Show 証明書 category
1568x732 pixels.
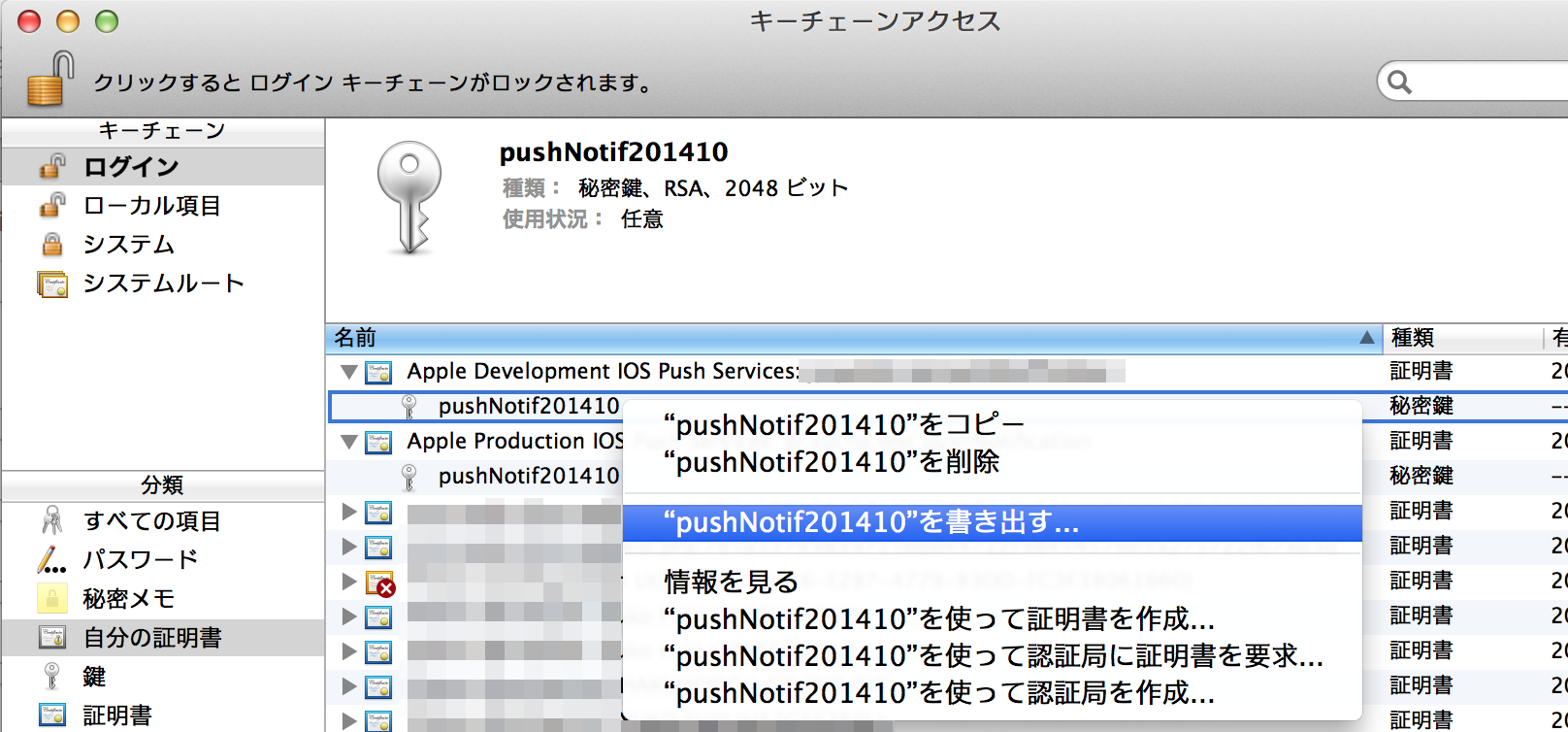pyautogui.click(x=163, y=715)
